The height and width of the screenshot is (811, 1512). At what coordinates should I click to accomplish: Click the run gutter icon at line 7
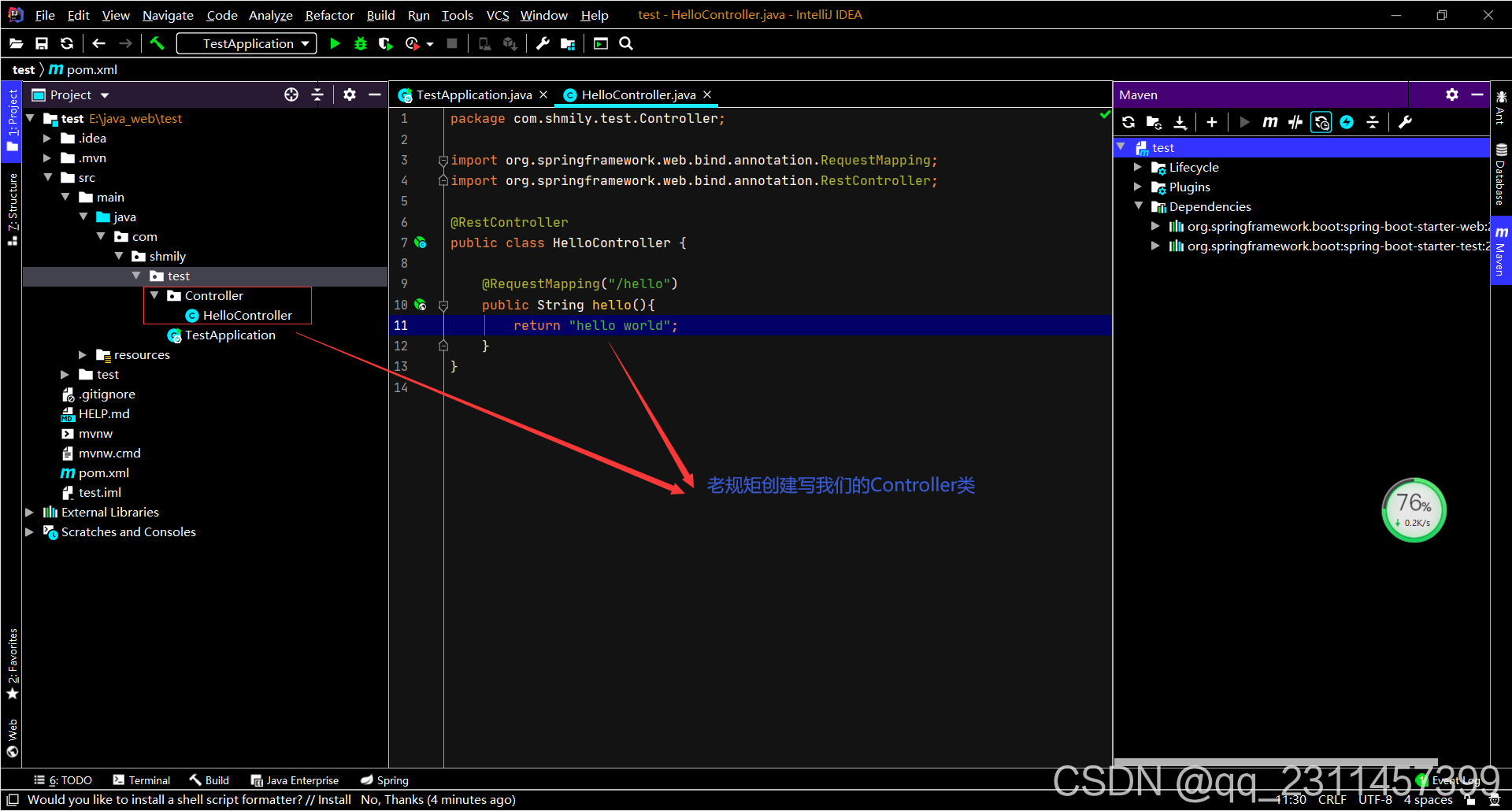pos(421,243)
